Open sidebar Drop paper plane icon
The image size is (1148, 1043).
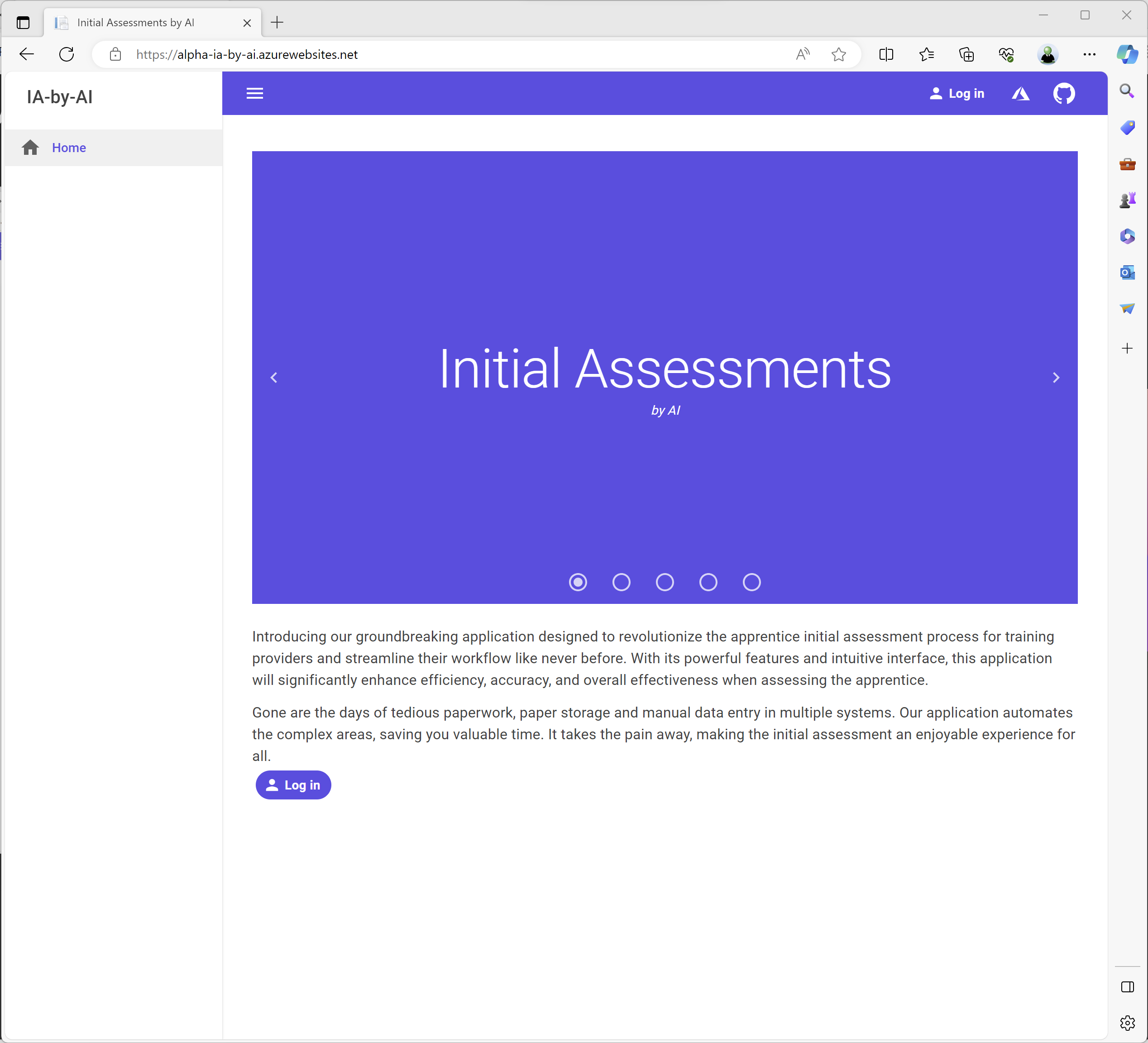pos(1127,309)
